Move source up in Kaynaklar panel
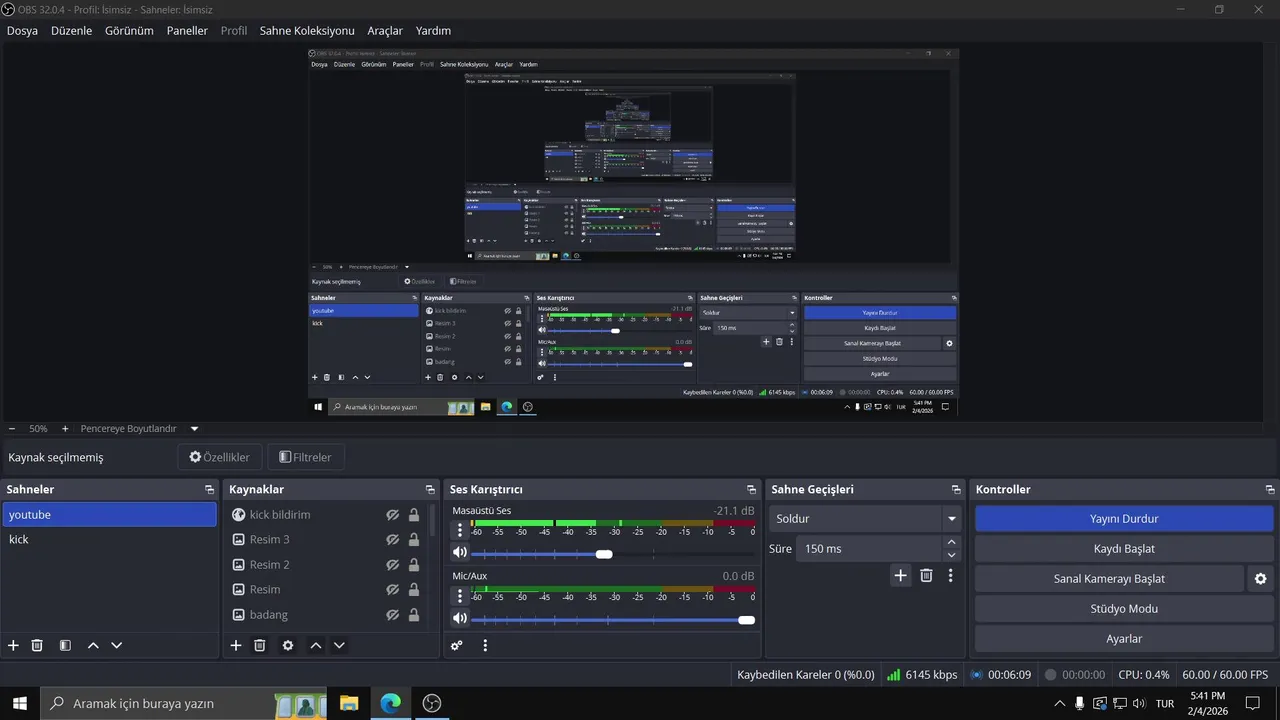This screenshot has height=720, width=1280. pyautogui.click(x=316, y=646)
